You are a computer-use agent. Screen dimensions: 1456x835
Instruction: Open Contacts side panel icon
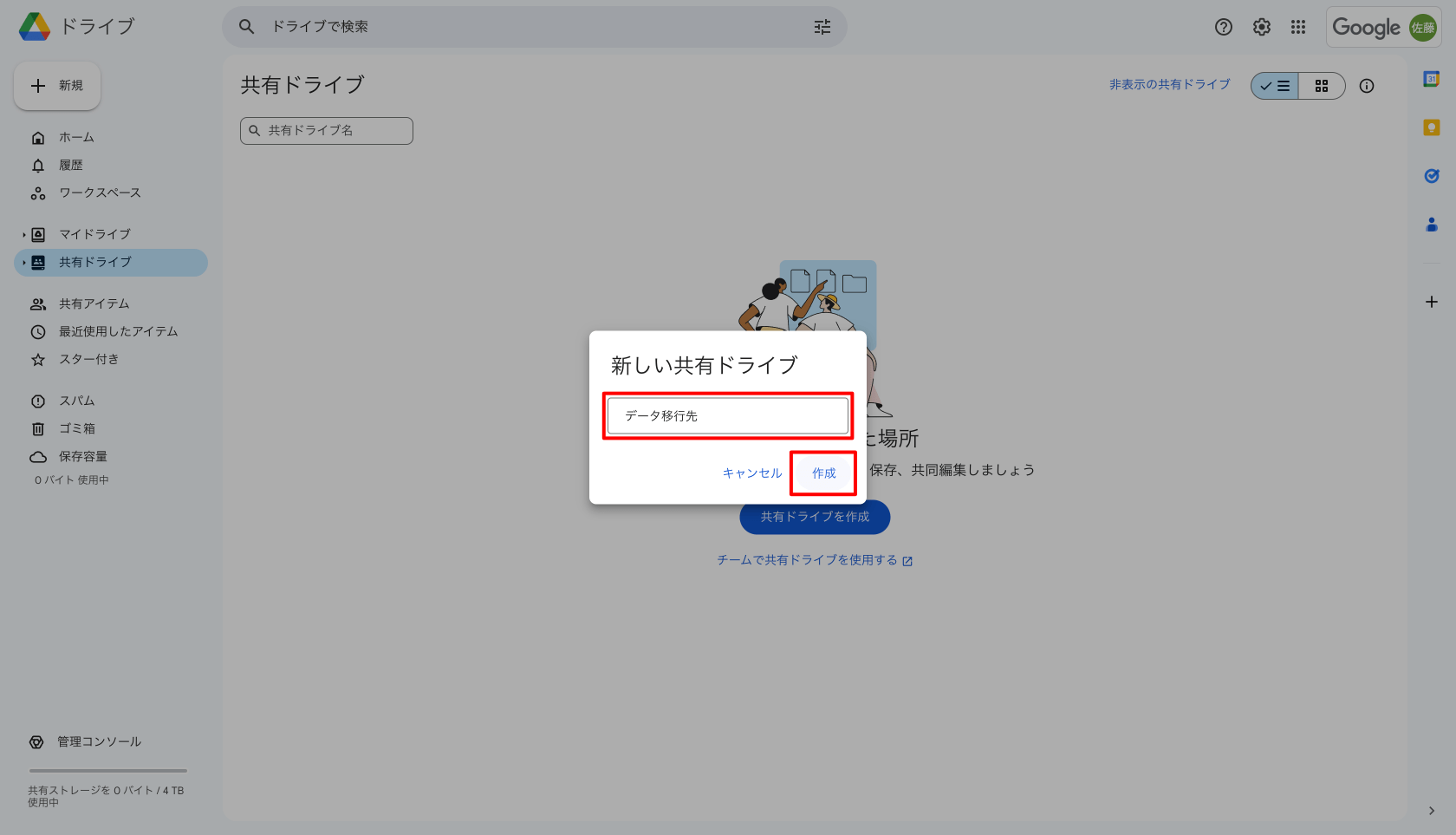pyautogui.click(x=1431, y=225)
